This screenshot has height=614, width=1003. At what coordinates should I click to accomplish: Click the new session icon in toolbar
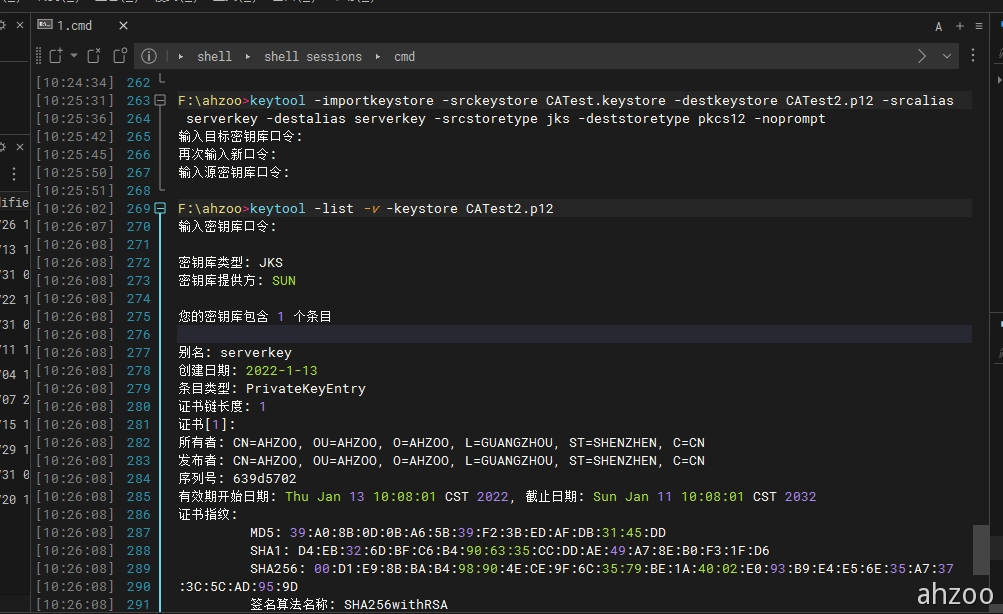[x=55, y=56]
